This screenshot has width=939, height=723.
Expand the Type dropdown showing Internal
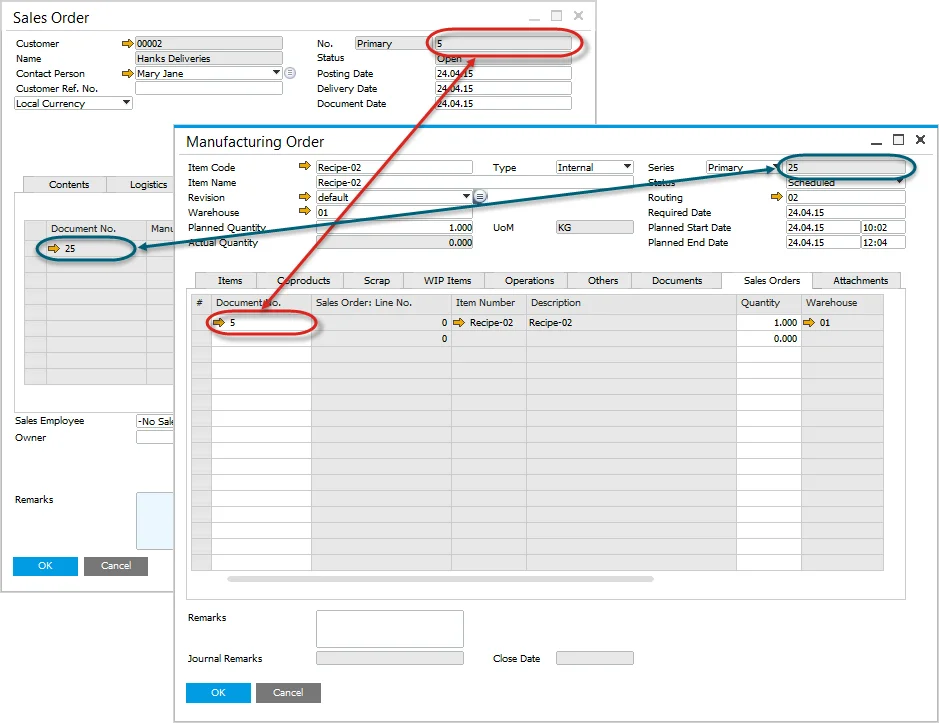(627, 167)
